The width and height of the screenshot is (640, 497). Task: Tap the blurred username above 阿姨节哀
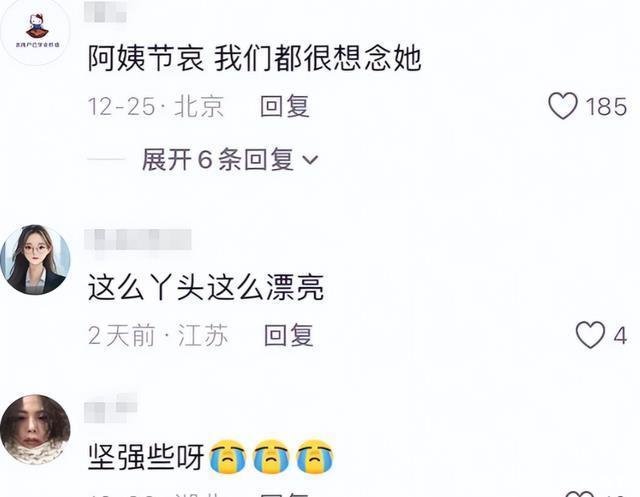pyautogui.click(x=105, y=11)
